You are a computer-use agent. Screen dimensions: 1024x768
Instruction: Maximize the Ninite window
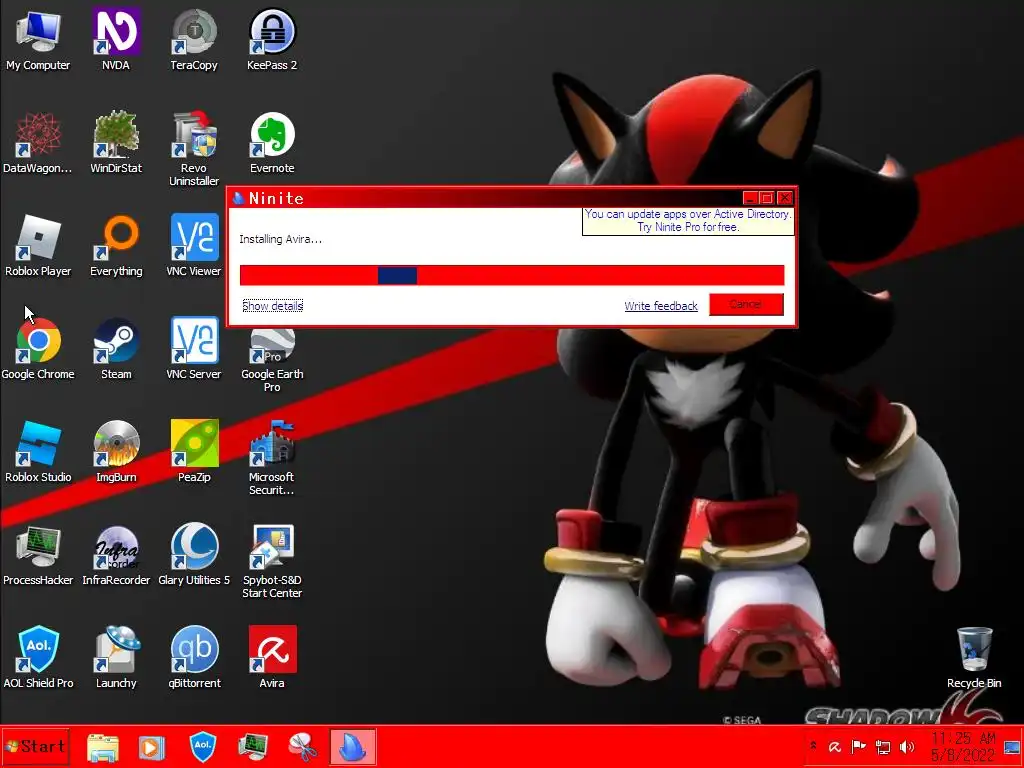point(767,198)
